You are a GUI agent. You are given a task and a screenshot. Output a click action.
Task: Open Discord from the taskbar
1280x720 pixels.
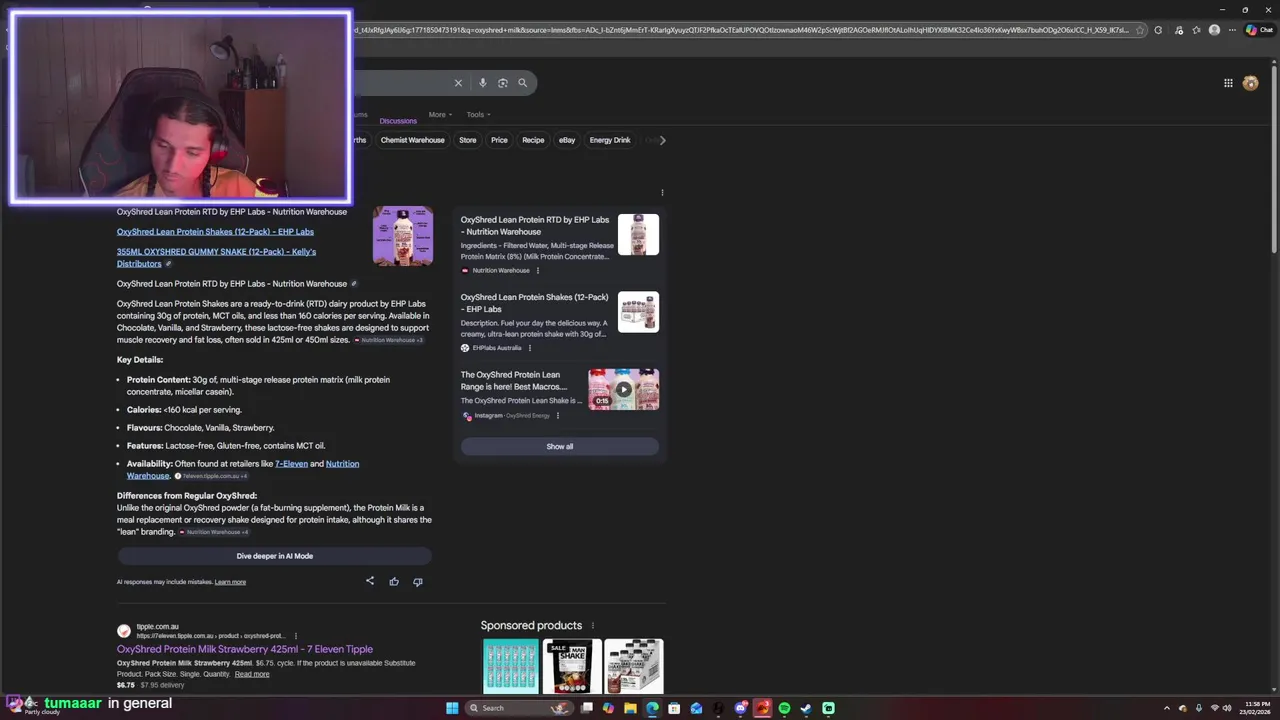click(x=740, y=708)
